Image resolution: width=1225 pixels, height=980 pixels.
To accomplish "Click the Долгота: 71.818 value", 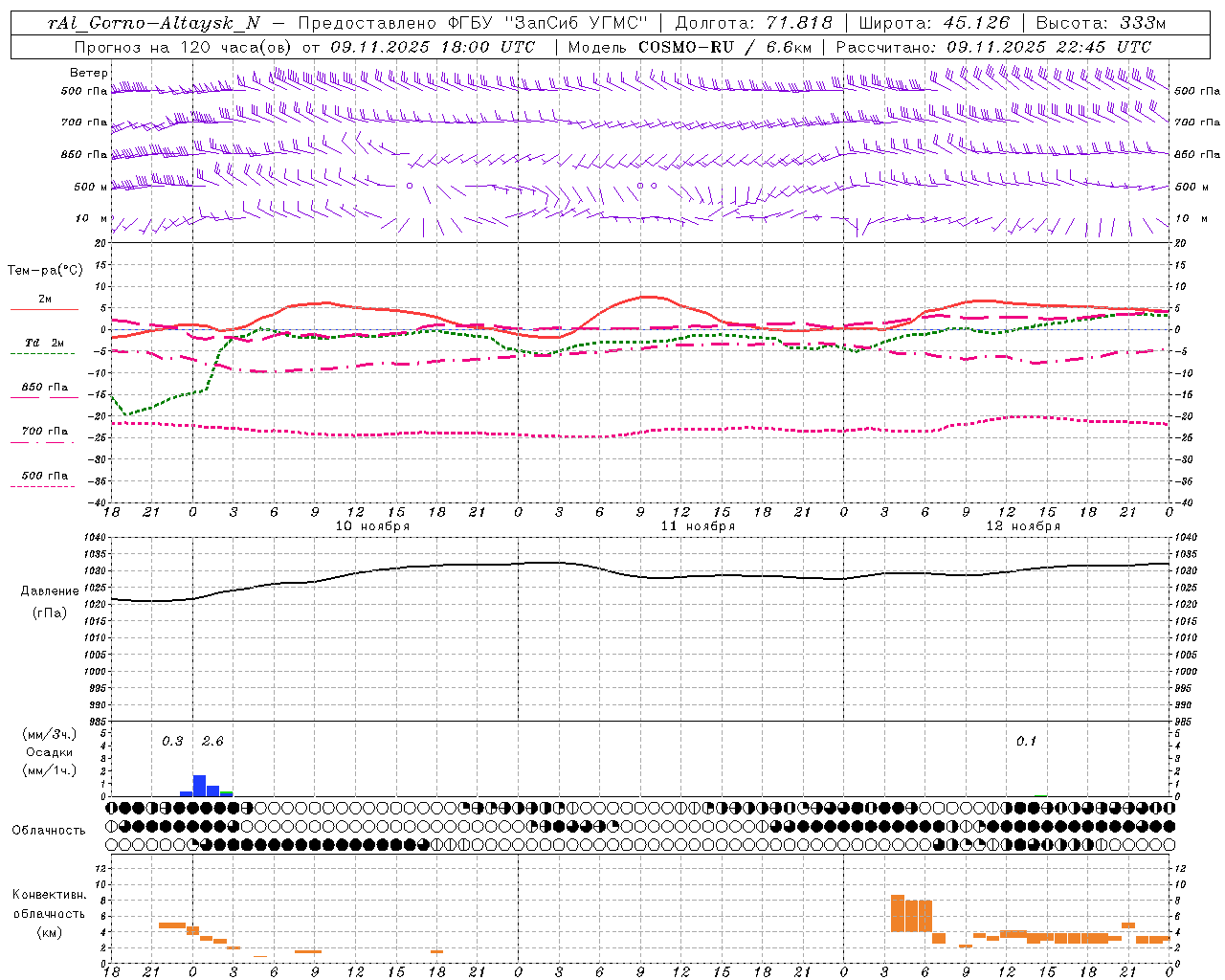I will (x=754, y=23).
